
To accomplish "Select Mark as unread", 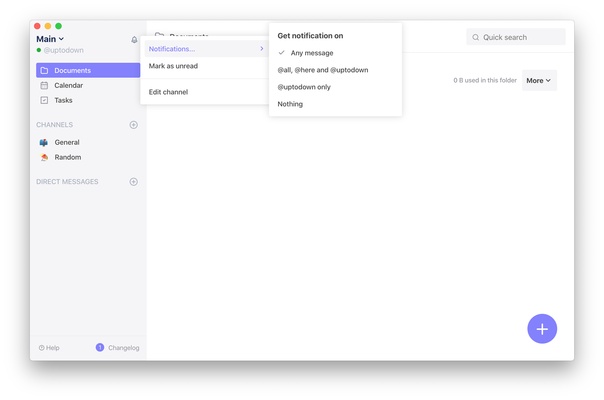I will point(206,66).
